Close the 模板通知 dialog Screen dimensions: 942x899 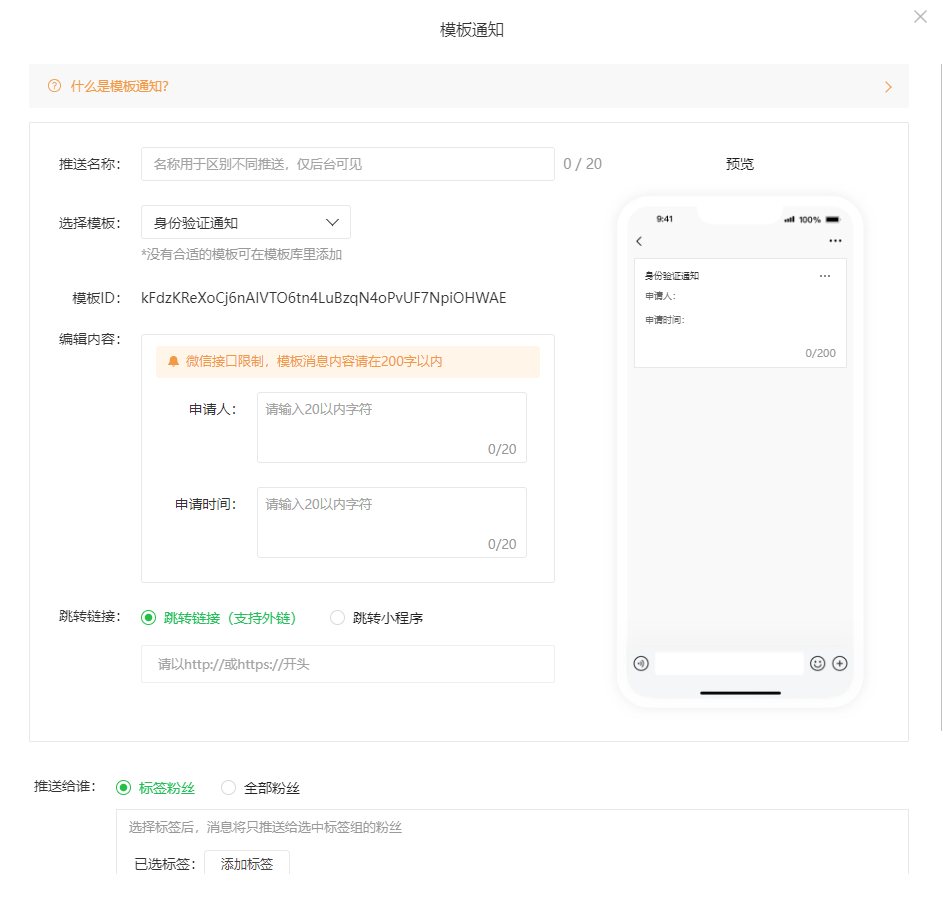click(x=920, y=16)
